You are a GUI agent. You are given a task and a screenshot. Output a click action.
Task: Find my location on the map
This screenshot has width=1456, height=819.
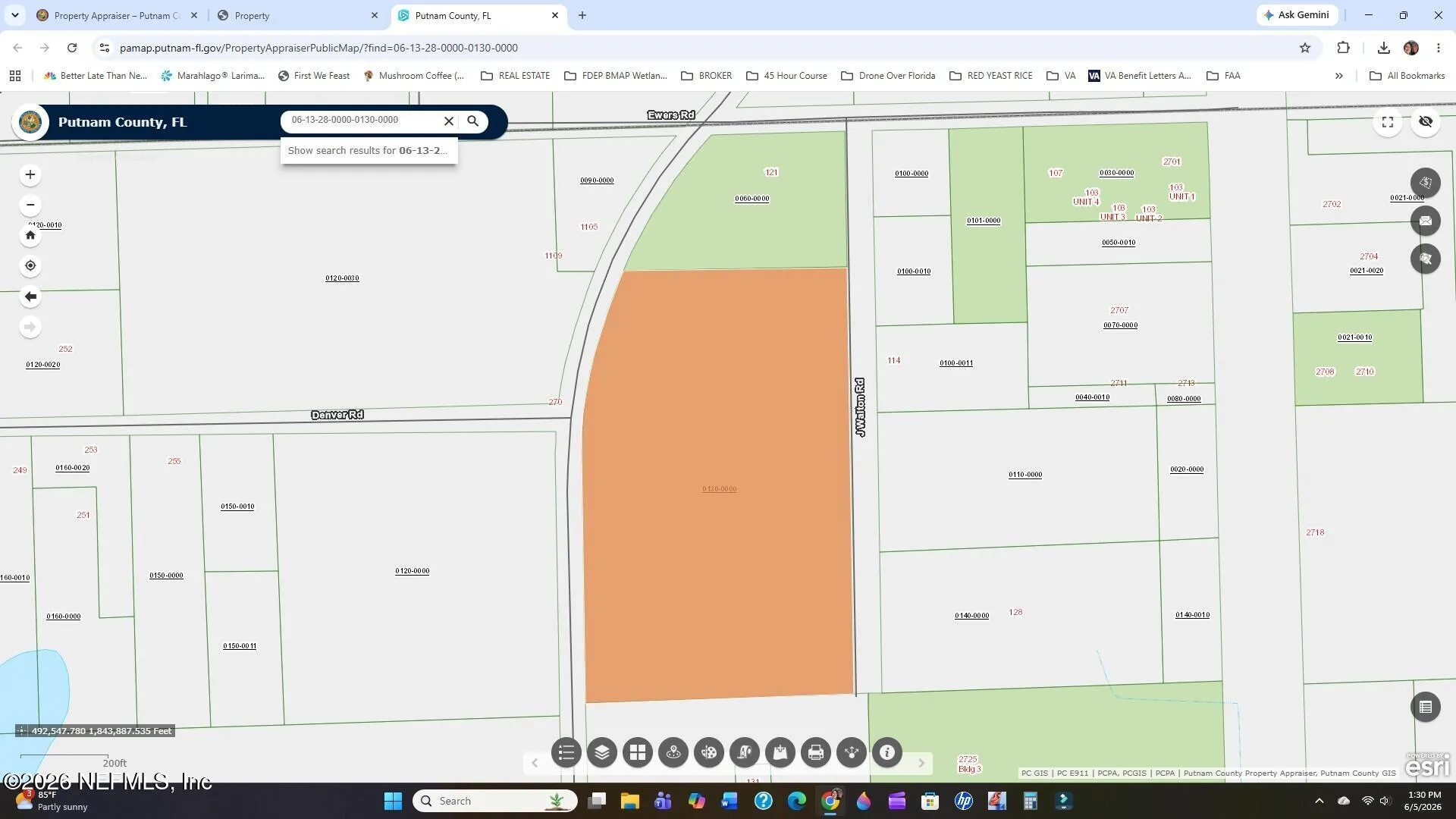pos(30,265)
